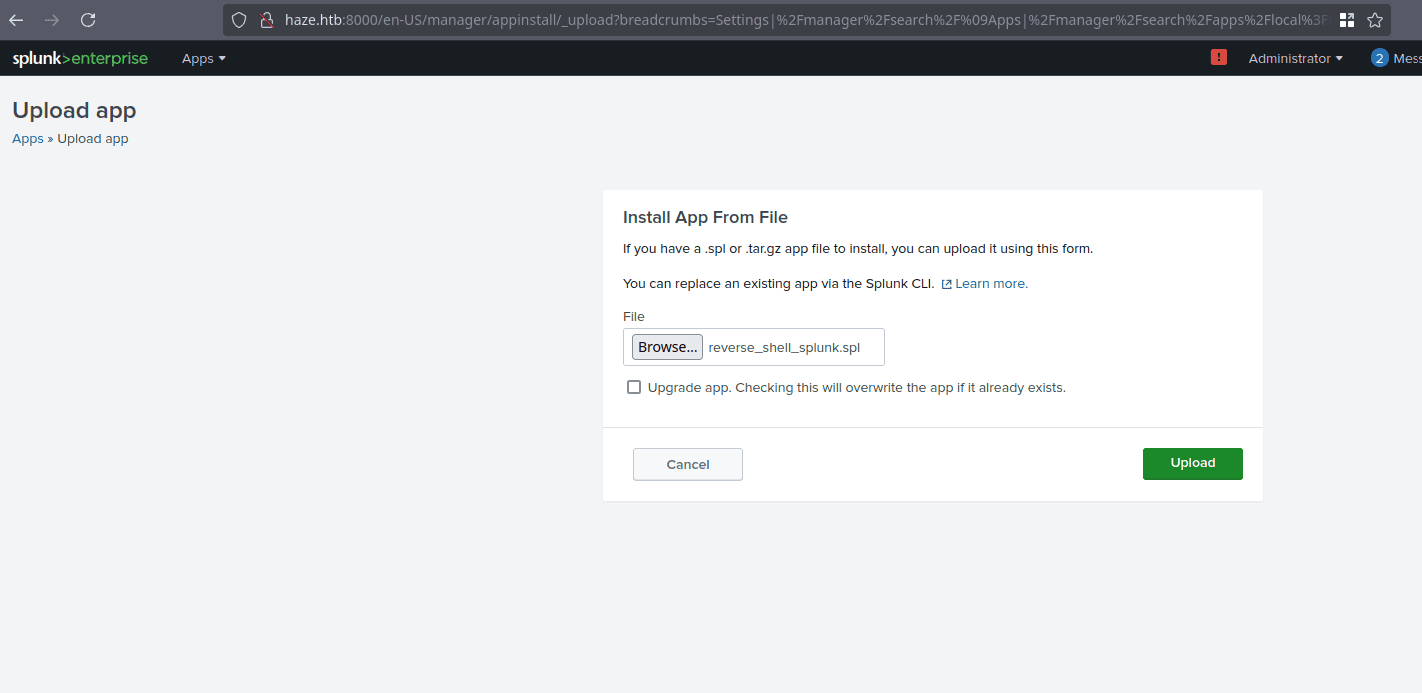Open the page in container/extension grid icon
Image resolution: width=1422 pixels, height=693 pixels.
(x=1347, y=20)
